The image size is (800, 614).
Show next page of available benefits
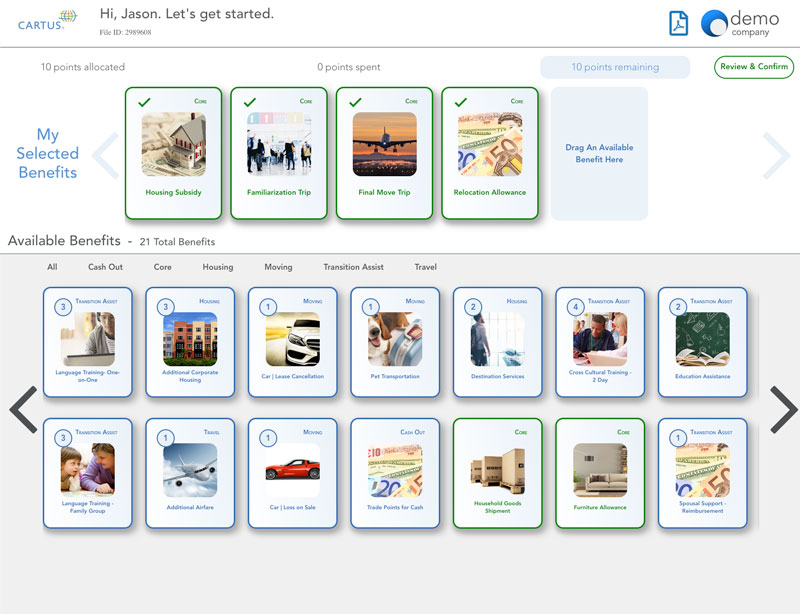782,409
